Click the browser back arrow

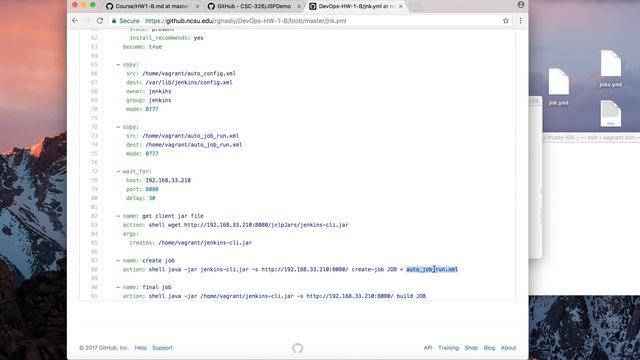tap(75, 20)
